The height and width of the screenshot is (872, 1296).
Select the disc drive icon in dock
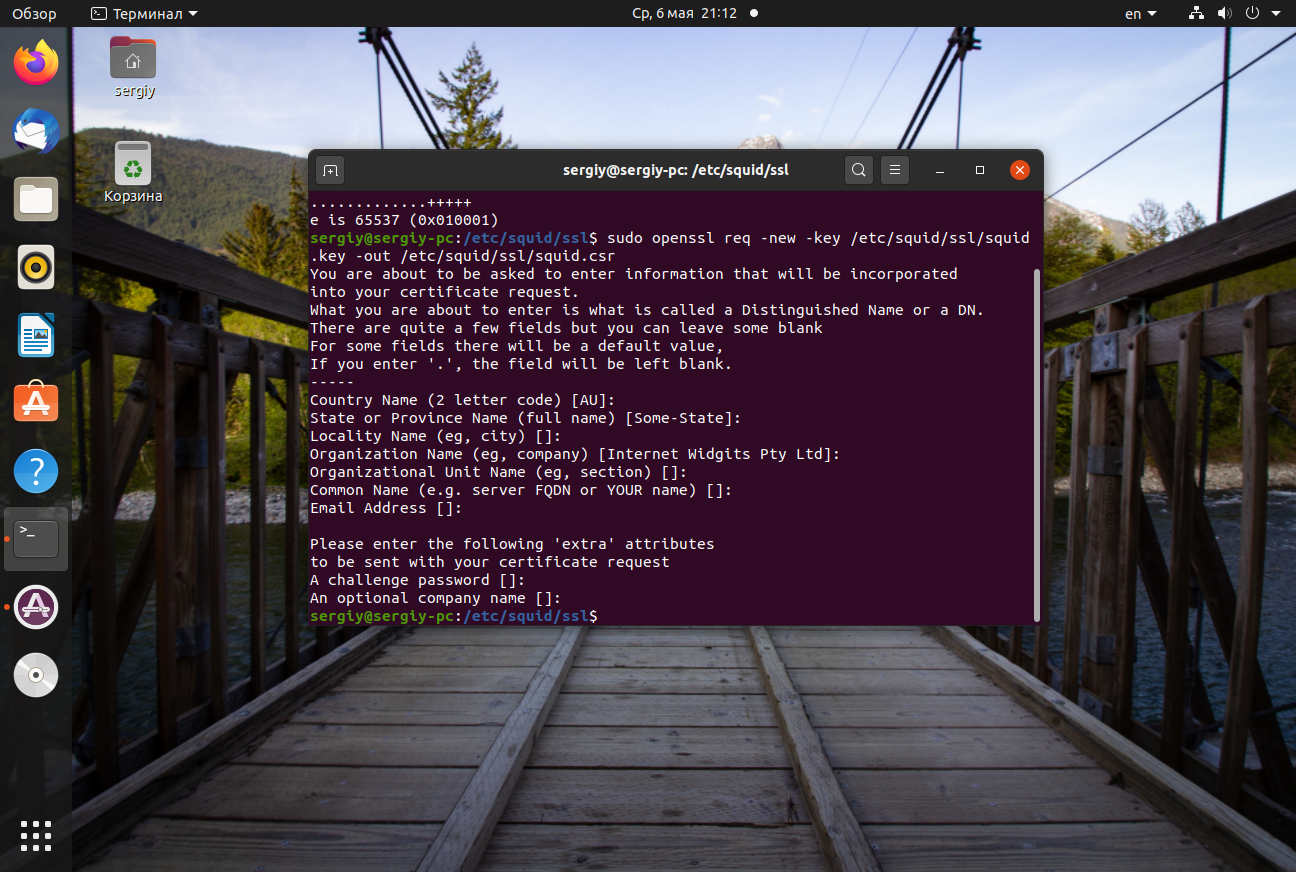pyautogui.click(x=36, y=675)
